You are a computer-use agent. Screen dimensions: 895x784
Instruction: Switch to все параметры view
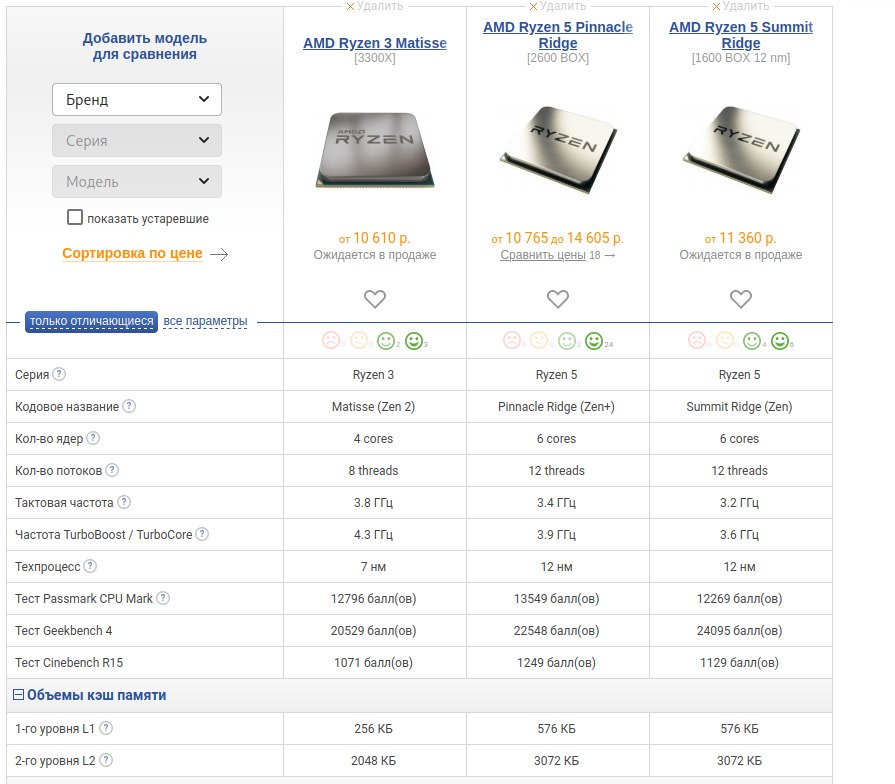205,321
